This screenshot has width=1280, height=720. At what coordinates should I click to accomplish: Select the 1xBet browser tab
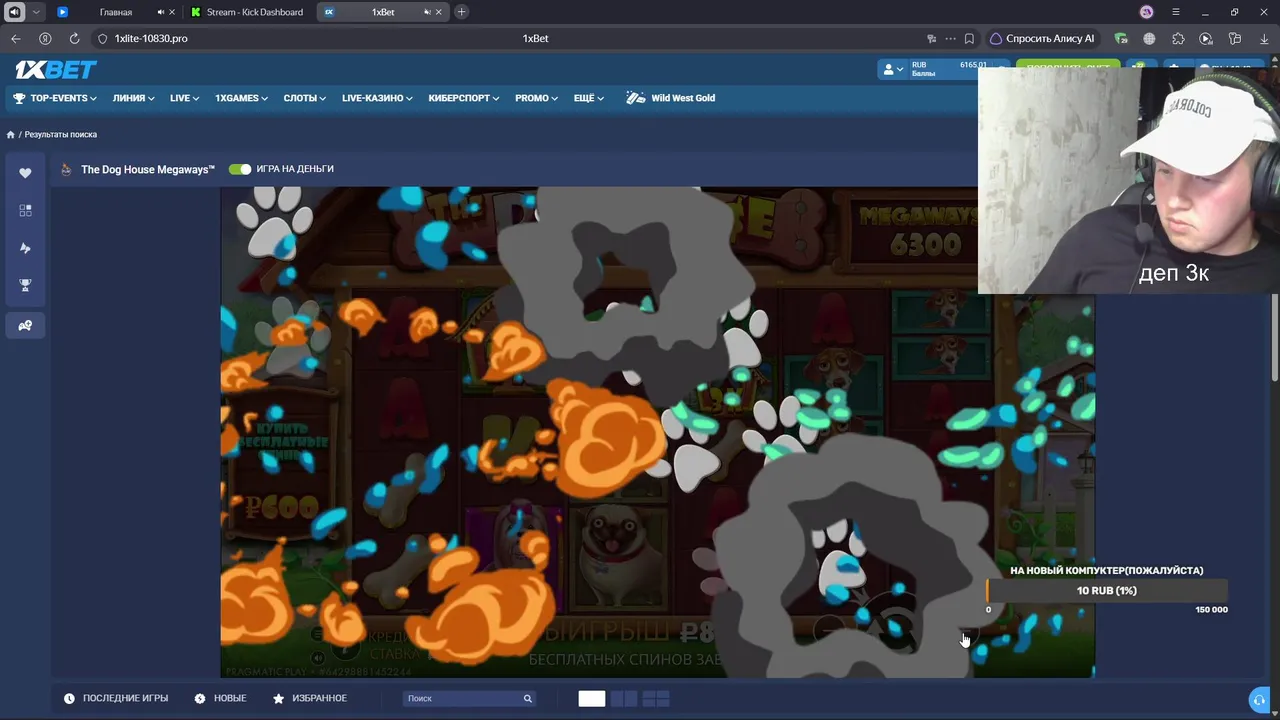(383, 12)
